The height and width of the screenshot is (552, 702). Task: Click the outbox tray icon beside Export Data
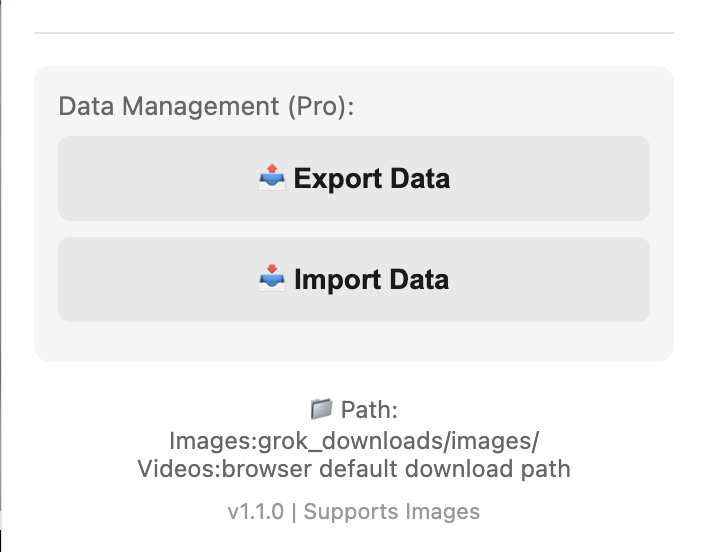click(x=272, y=179)
